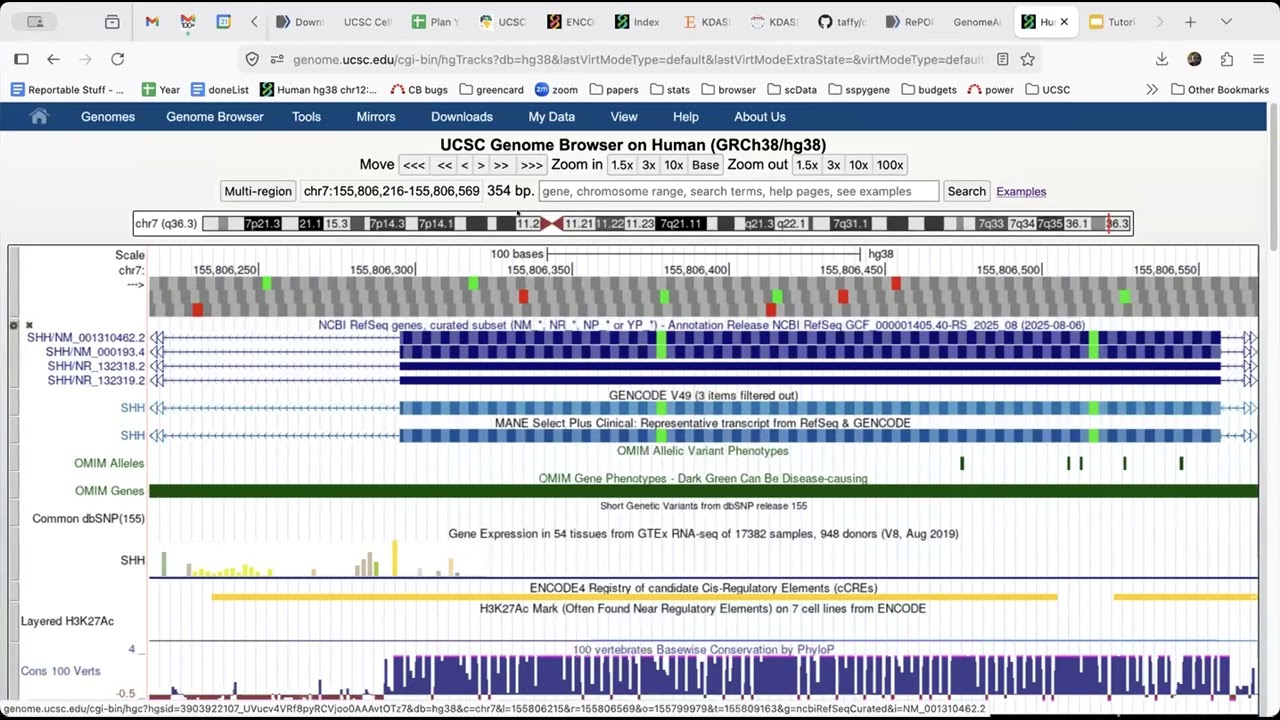This screenshot has height=720, width=1280.
Task: Move far left with the <<< button
Action: click(x=414, y=165)
